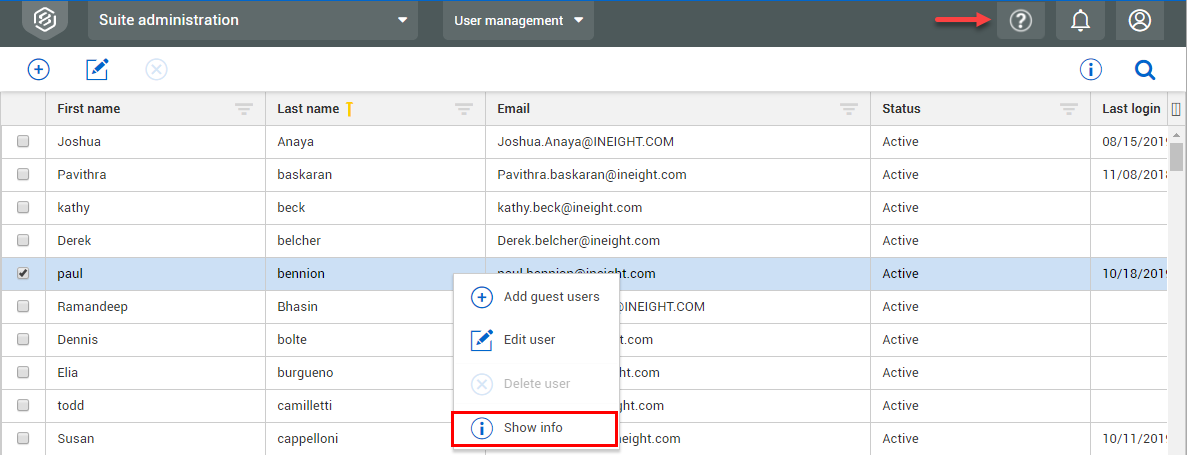The image size is (1187, 455).
Task: Select the checkbox for Derek belcher
Action: [23, 241]
